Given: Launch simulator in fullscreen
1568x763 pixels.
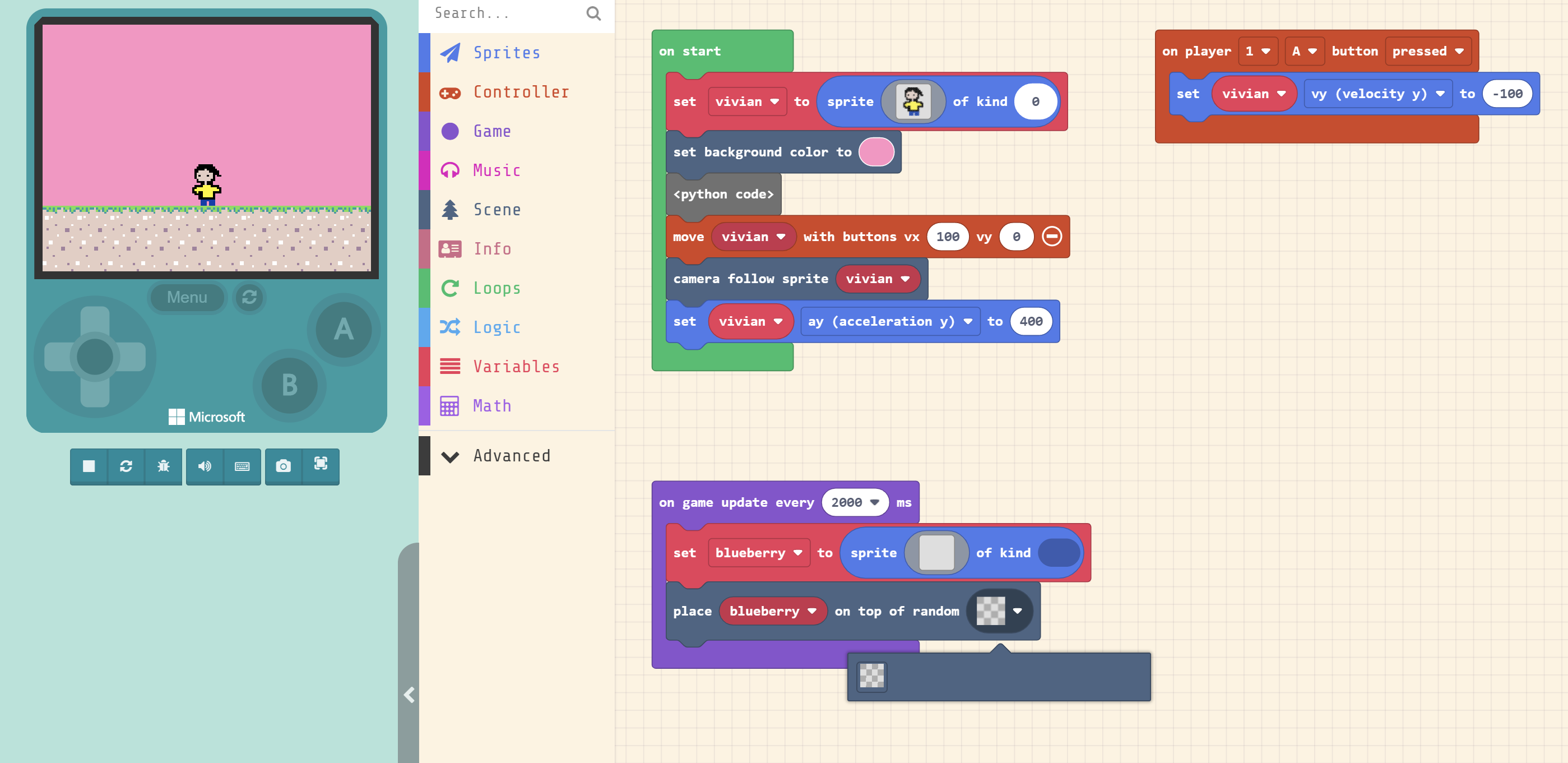Looking at the screenshot, I should pyautogui.click(x=321, y=466).
